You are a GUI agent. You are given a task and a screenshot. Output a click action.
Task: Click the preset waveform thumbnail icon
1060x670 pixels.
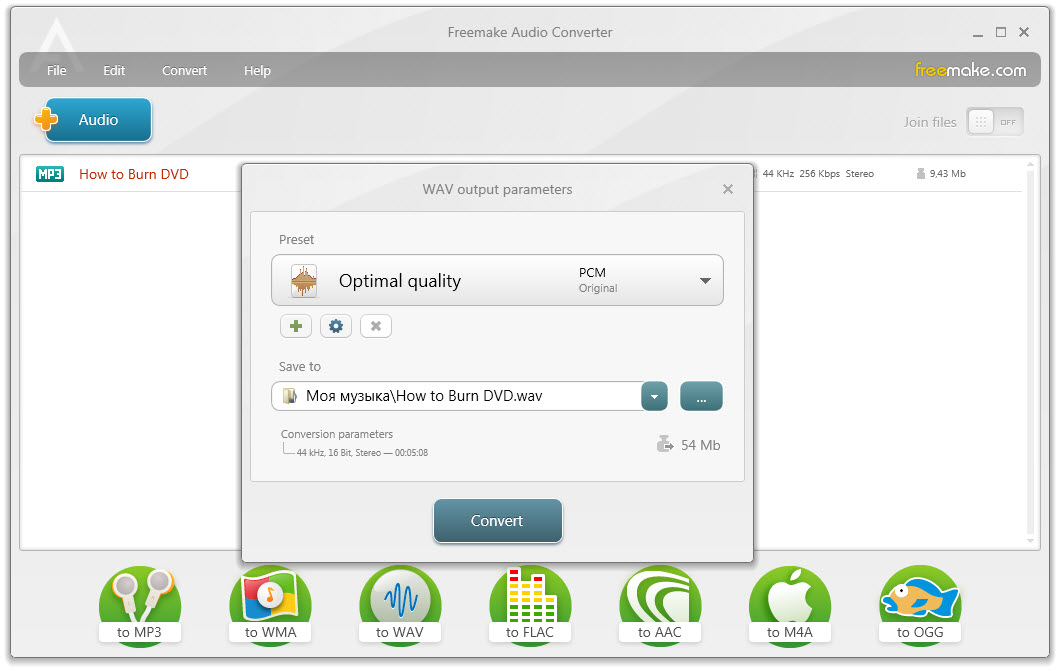pos(304,281)
